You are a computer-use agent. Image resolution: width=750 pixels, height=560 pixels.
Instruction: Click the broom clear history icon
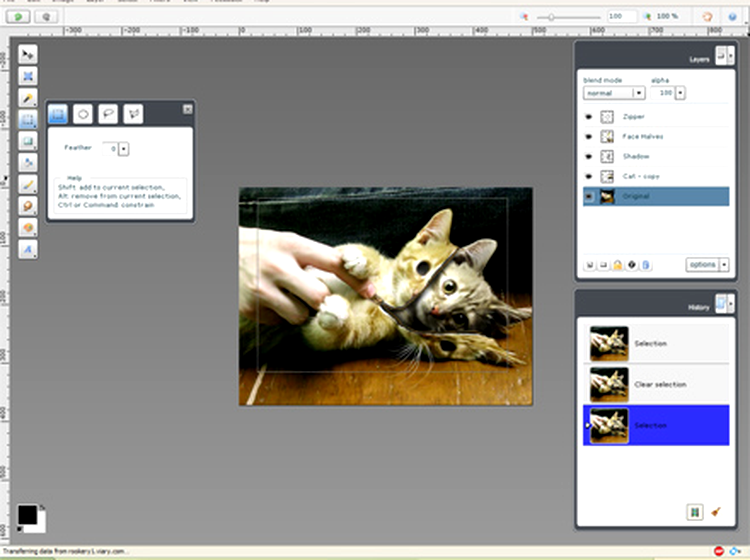coord(716,512)
